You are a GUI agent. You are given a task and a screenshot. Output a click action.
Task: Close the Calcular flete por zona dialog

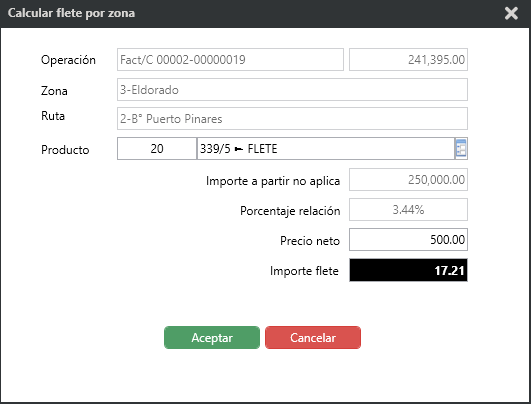[511, 14]
